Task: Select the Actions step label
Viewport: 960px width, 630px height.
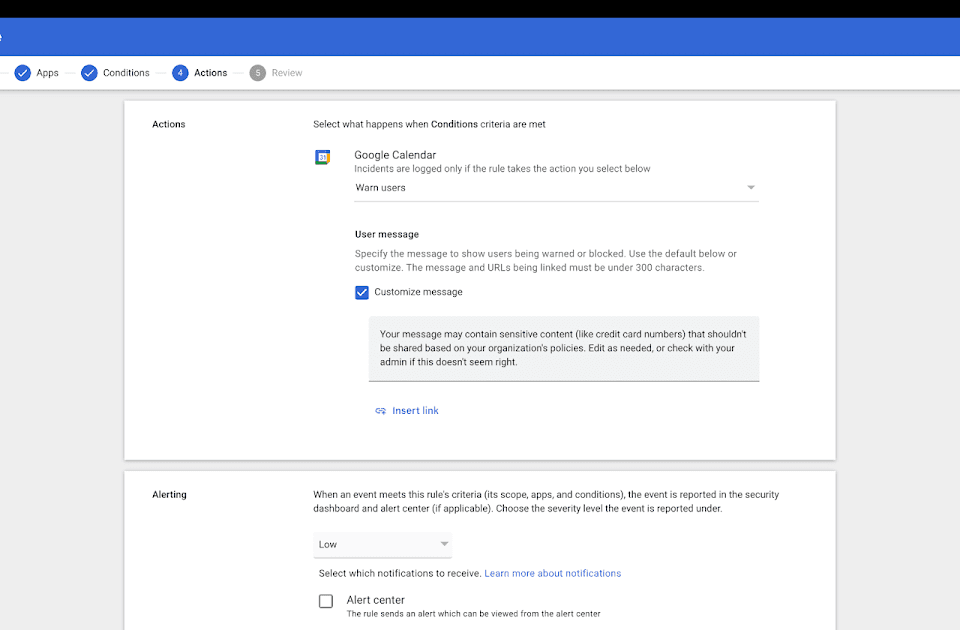Action: pyautogui.click(x=211, y=73)
